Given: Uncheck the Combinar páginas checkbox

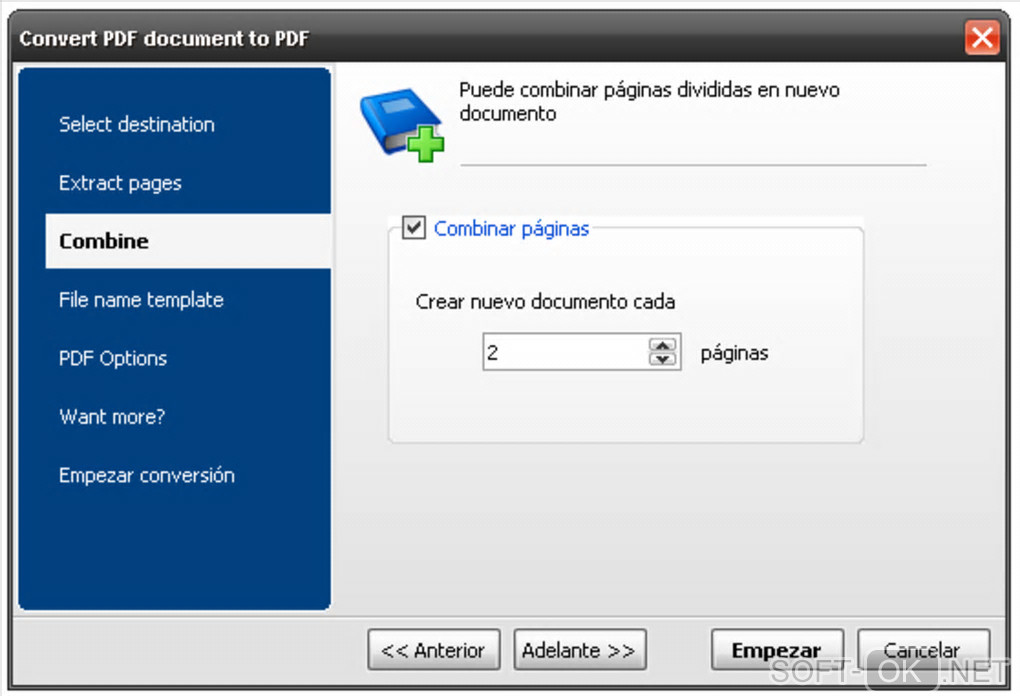Looking at the screenshot, I should click(x=413, y=229).
